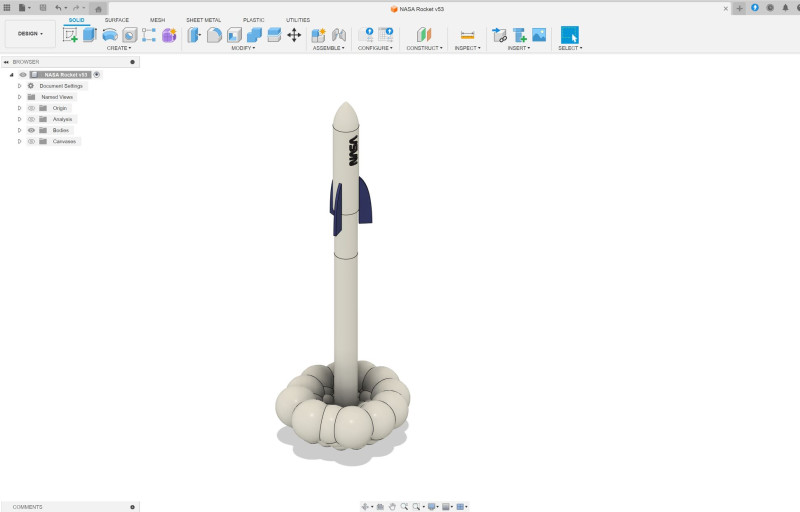Open a new design tab
Image resolution: width=800 pixels, height=512 pixels.
(x=739, y=9)
